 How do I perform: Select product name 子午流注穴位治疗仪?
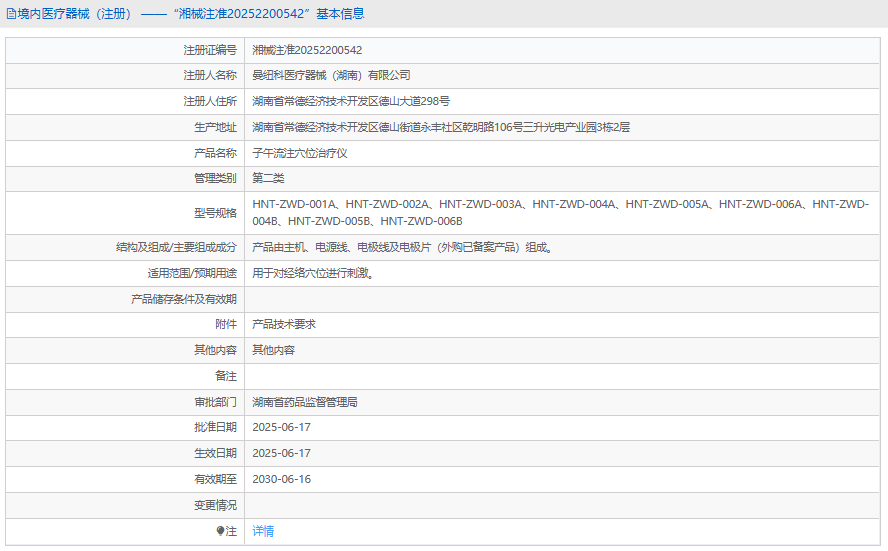coord(300,153)
